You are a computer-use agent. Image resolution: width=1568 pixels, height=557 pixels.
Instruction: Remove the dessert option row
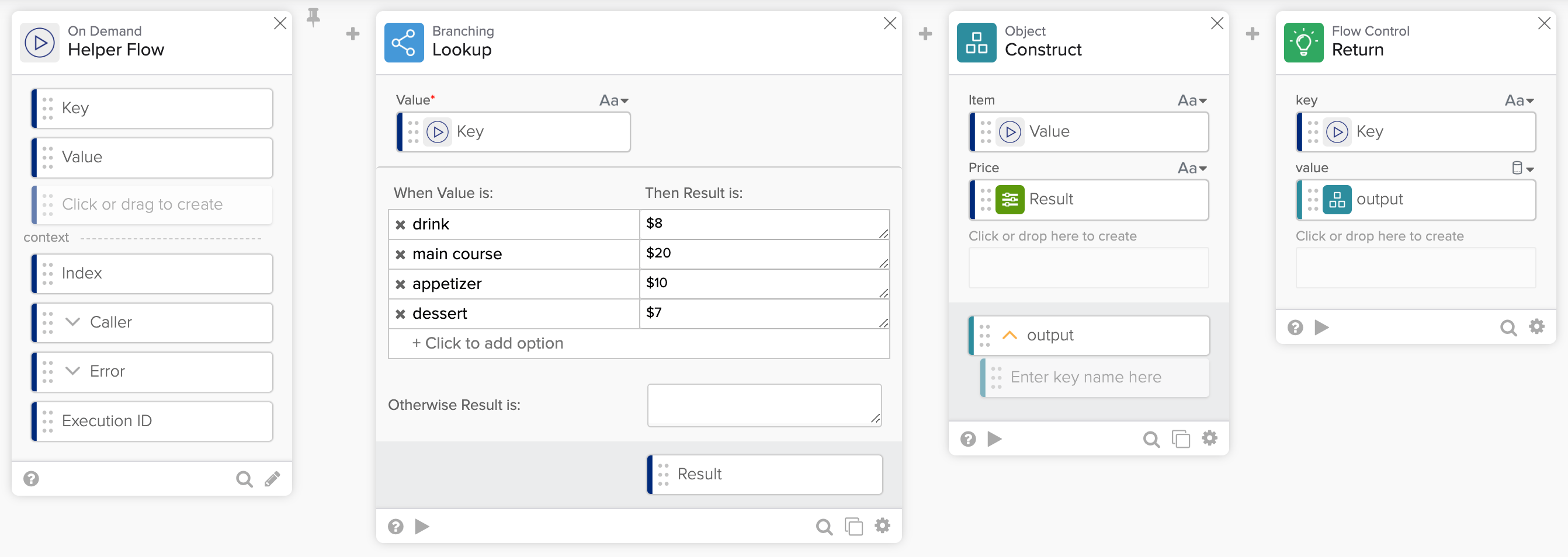(400, 314)
